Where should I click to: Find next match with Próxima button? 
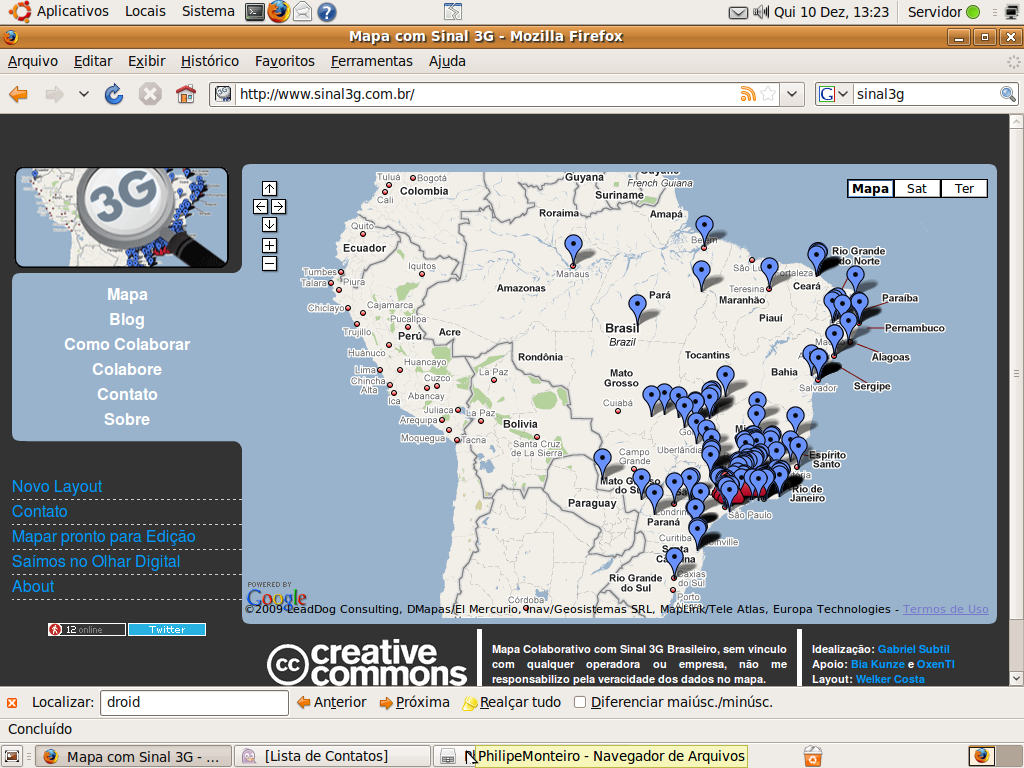tap(414, 703)
